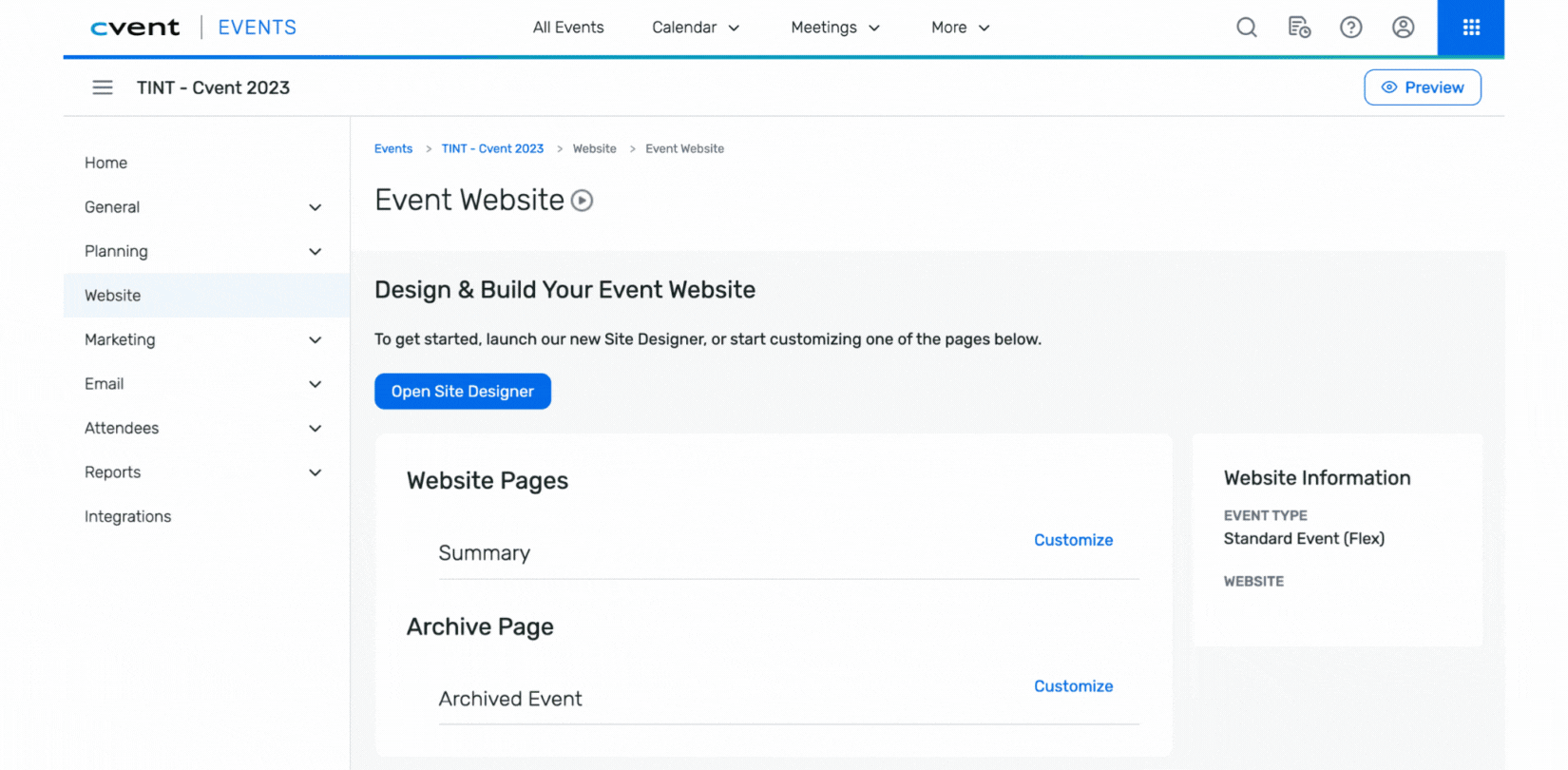Viewport: 1568px width, 770px height.
Task: Open the search magnifier icon
Action: pyautogui.click(x=1247, y=28)
